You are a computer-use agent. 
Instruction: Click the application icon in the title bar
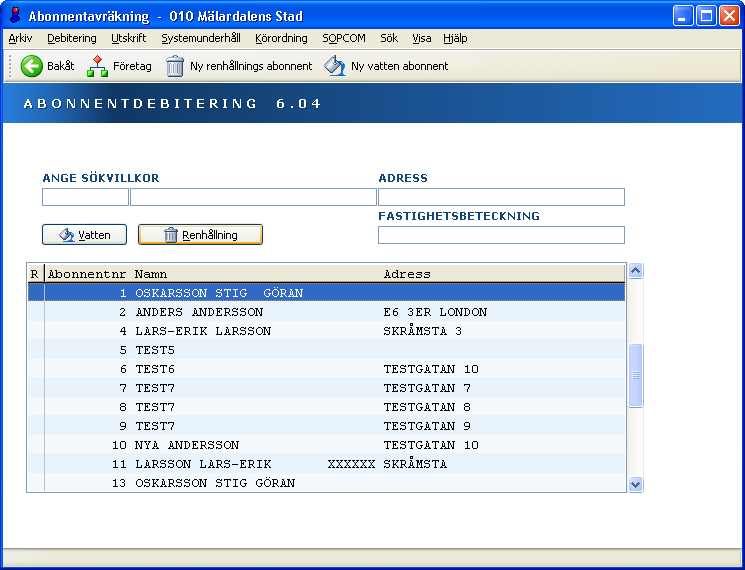[16, 16]
